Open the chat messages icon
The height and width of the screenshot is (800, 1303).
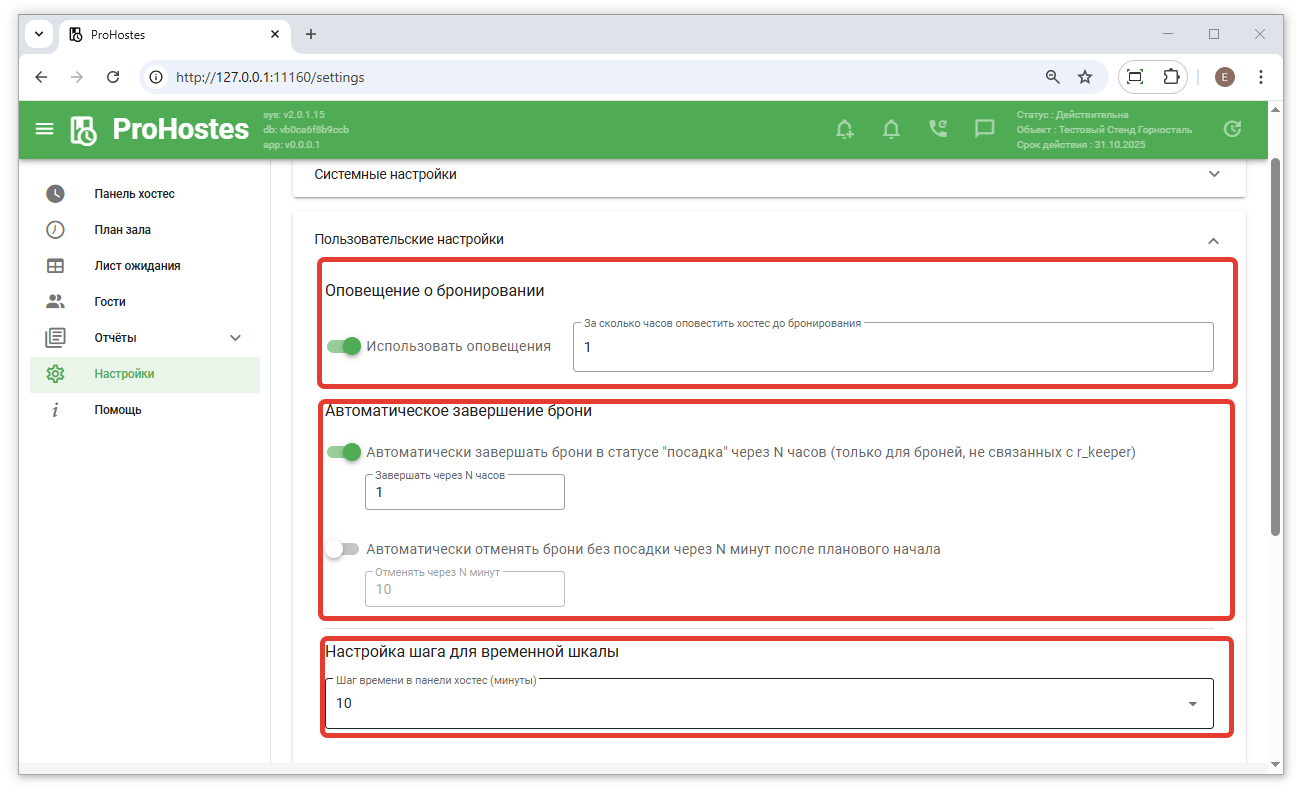(984, 129)
